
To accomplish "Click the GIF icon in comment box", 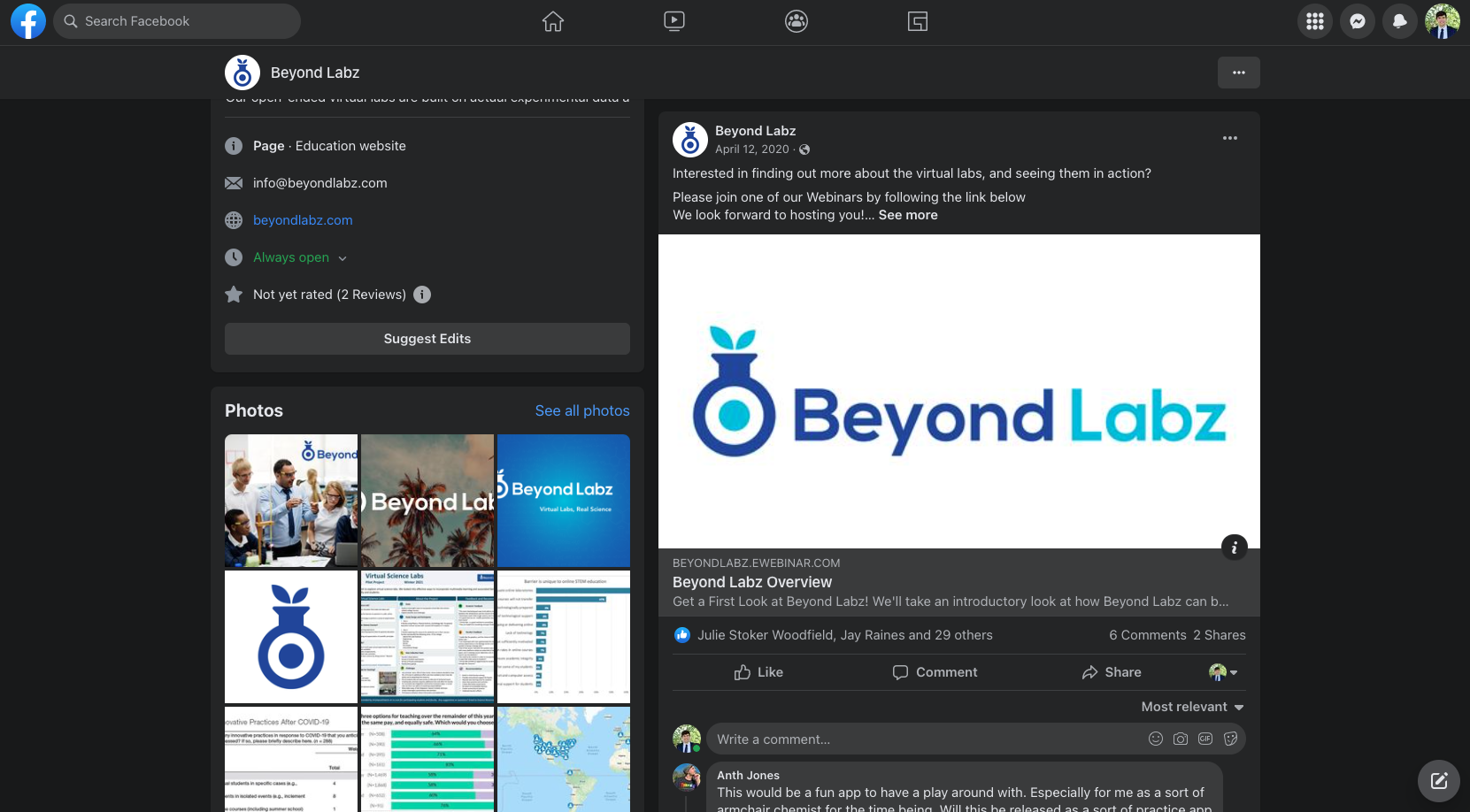I will click(x=1204, y=739).
